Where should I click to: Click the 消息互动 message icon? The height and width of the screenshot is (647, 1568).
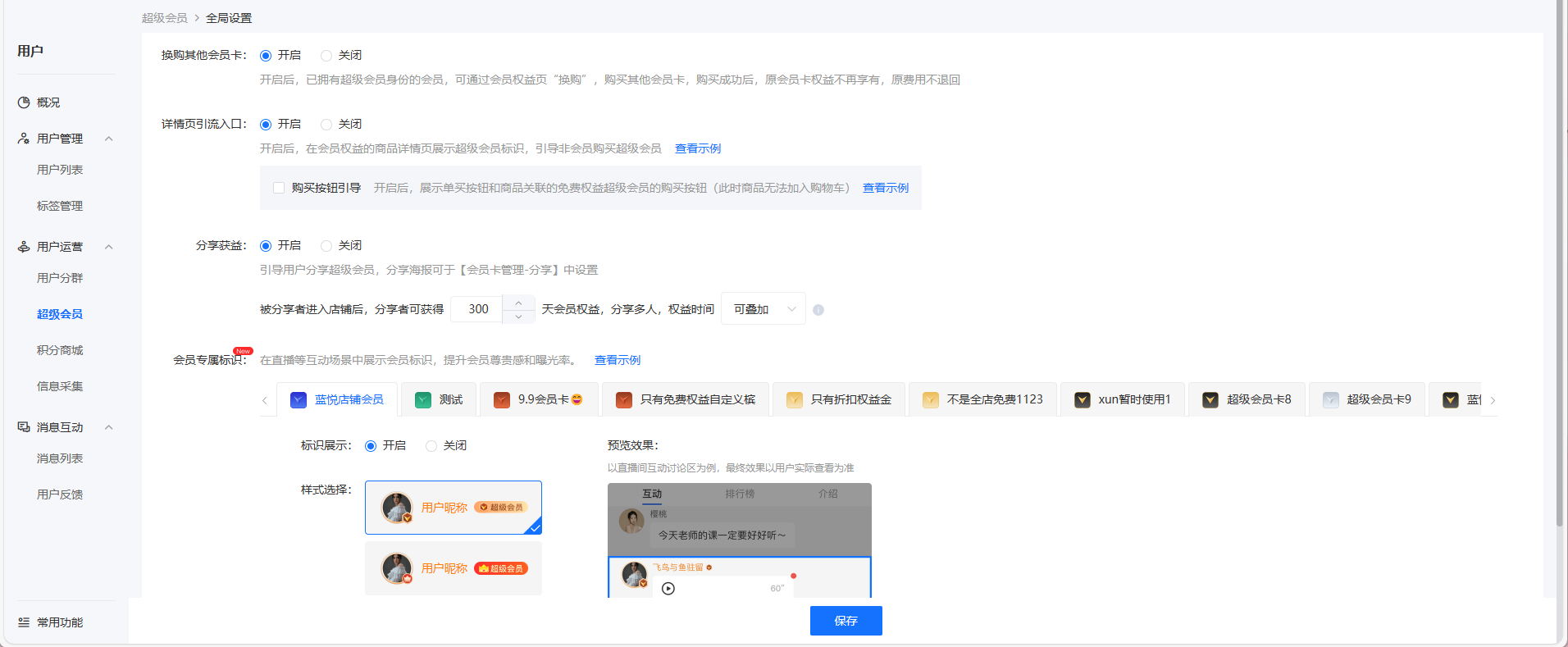[x=24, y=427]
